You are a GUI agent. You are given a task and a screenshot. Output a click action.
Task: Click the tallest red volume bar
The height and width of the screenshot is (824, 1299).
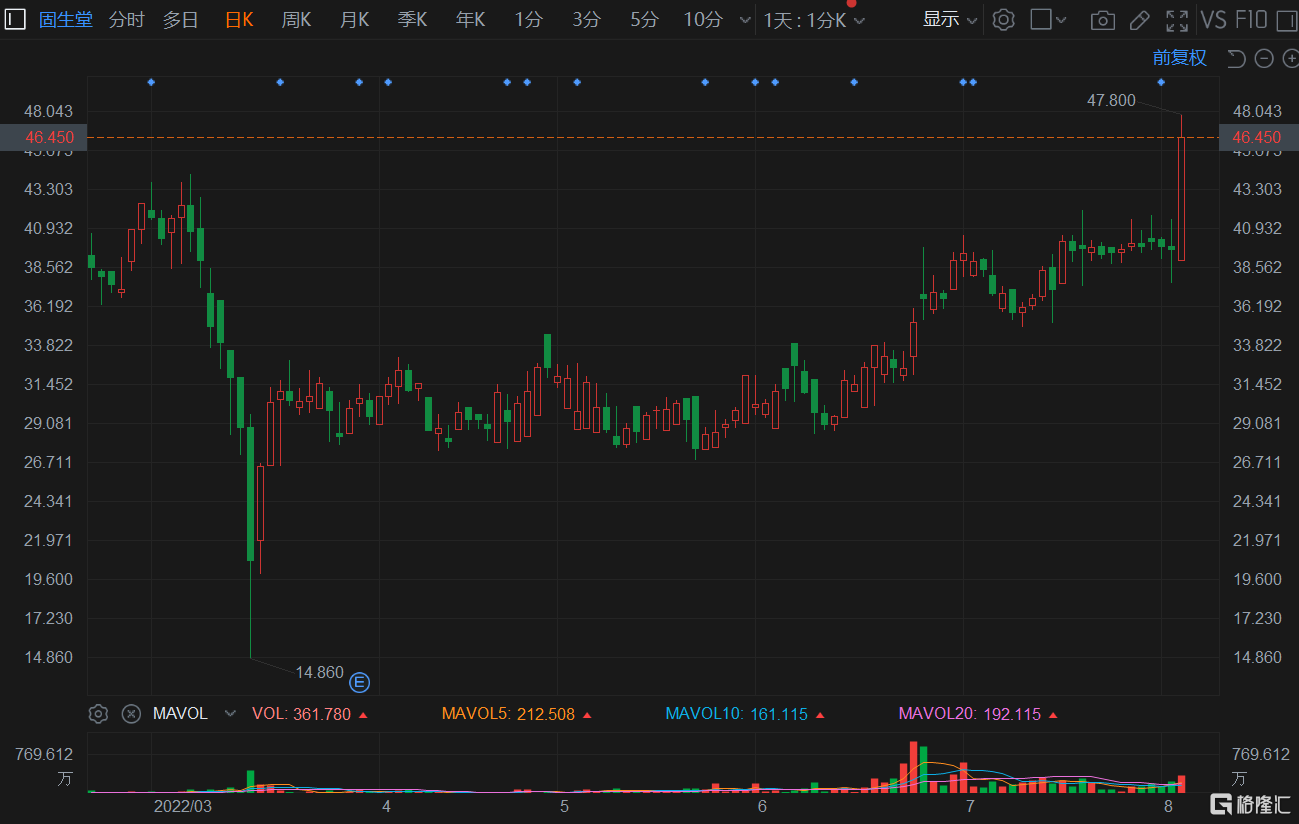tap(913, 767)
